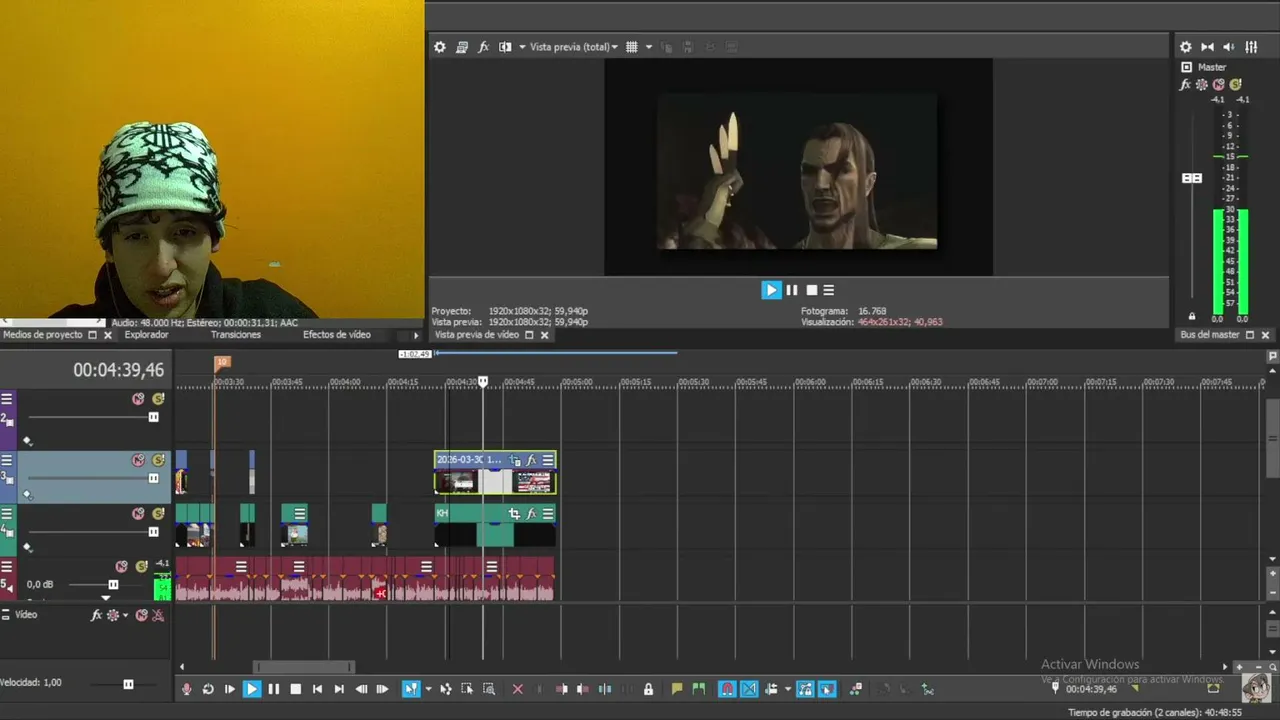Open event FX on the 2026-03-30 clip
1280x720 pixels.
point(531,460)
